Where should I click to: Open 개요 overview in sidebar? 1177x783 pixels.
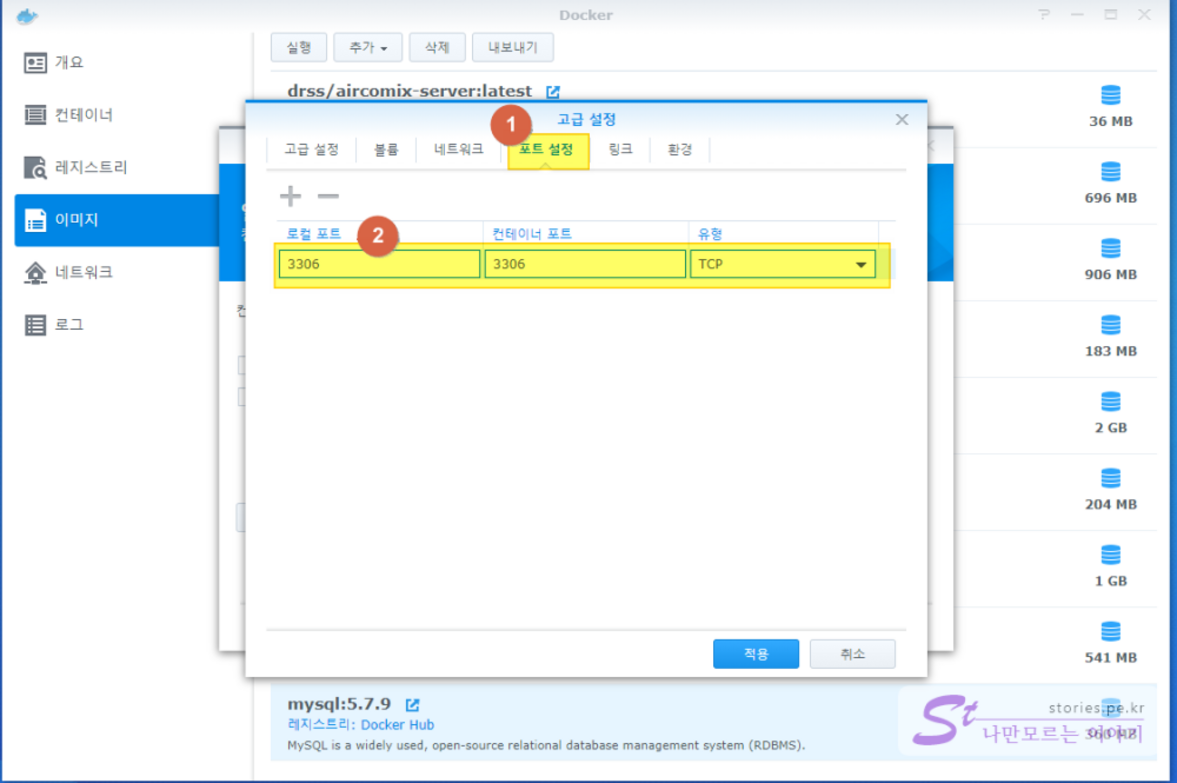pyautogui.click(x=68, y=63)
